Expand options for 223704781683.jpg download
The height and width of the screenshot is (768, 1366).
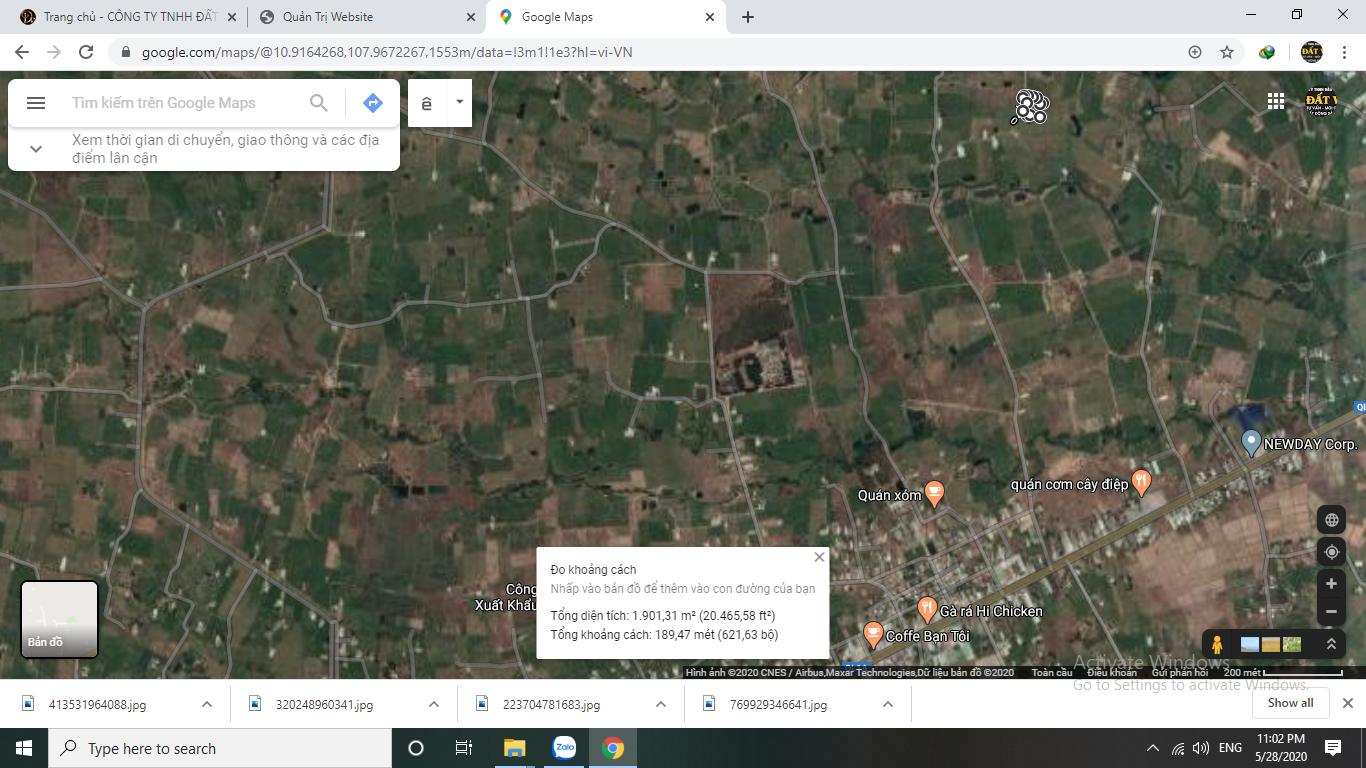point(661,704)
